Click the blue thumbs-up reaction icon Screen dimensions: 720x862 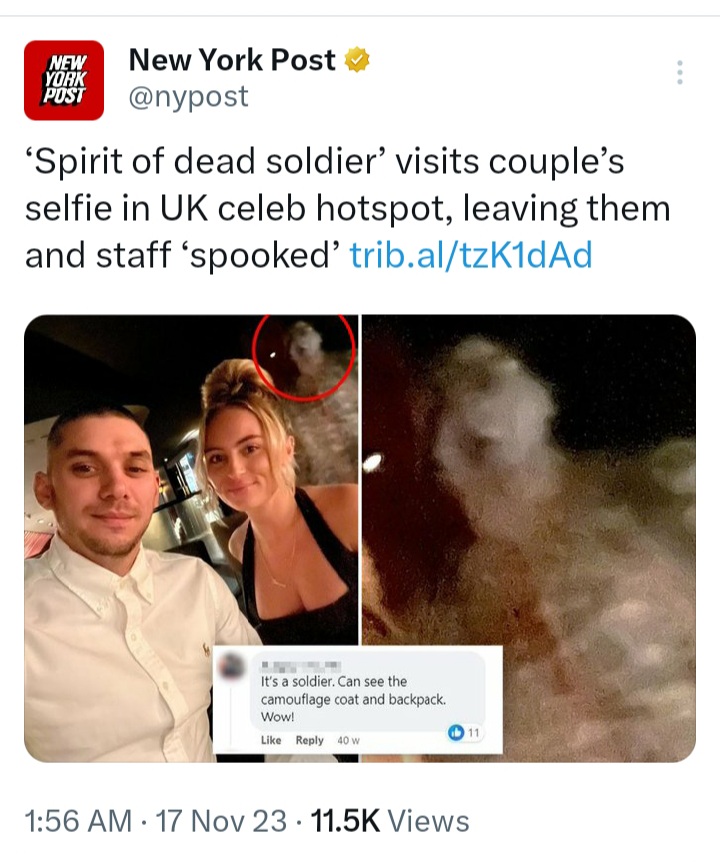pyautogui.click(x=456, y=732)
